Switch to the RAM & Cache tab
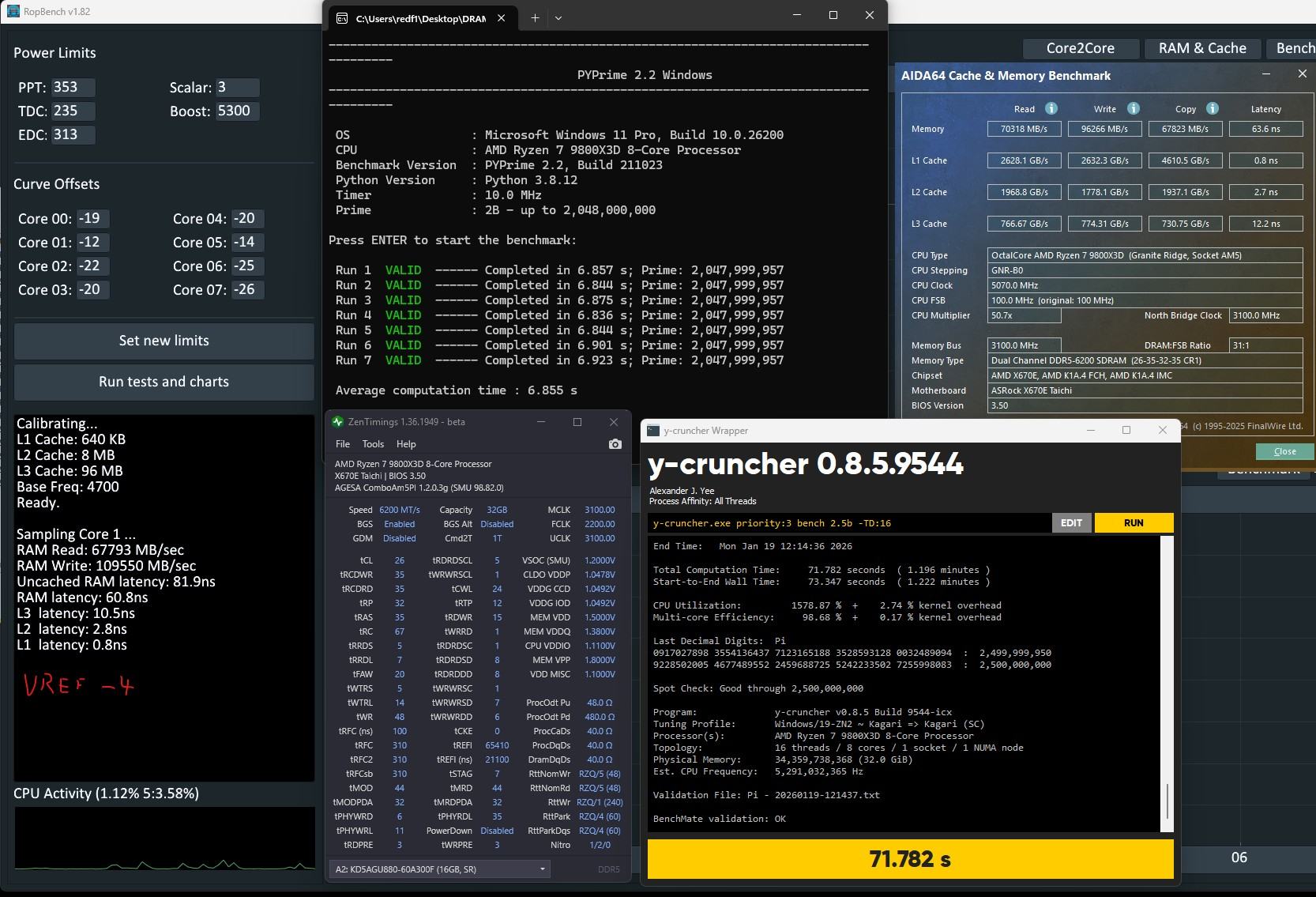The height and width of the screenshot is (897, 1316). pos(1202,48)
